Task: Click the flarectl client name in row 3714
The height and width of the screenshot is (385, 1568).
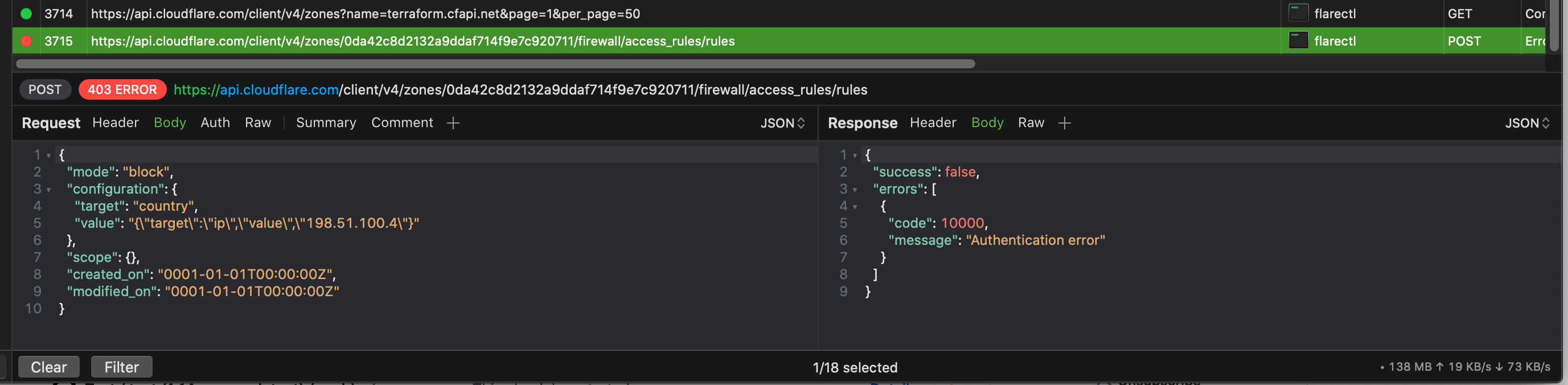Action: point(1335,14)
